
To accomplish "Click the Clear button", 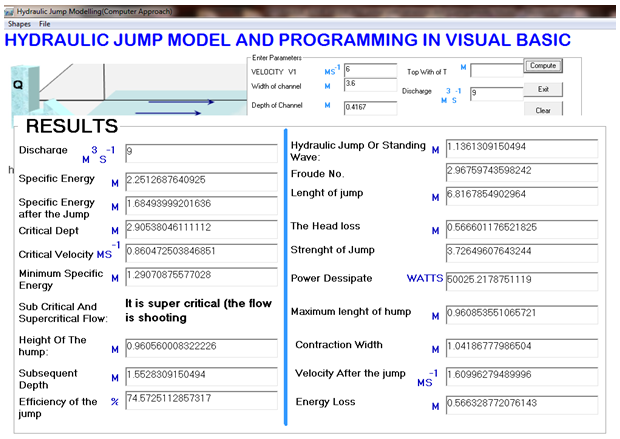I will pos(543,110).
